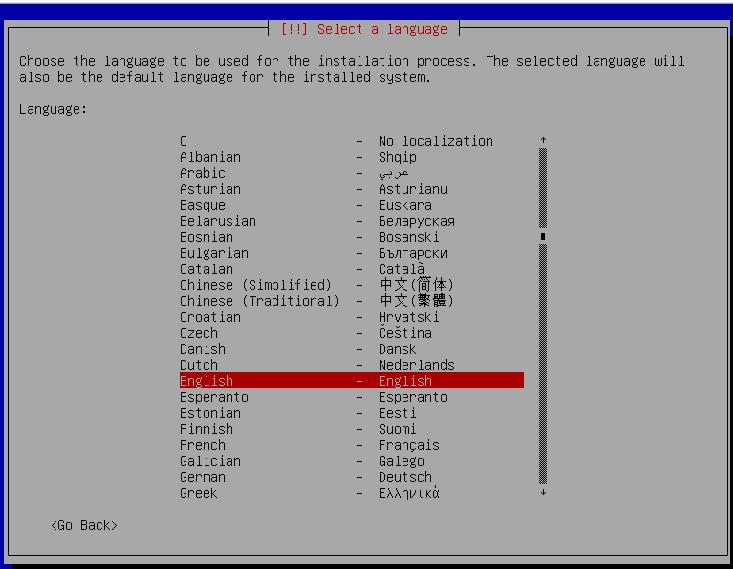Select Catalan (Català)

pos(352,269)
